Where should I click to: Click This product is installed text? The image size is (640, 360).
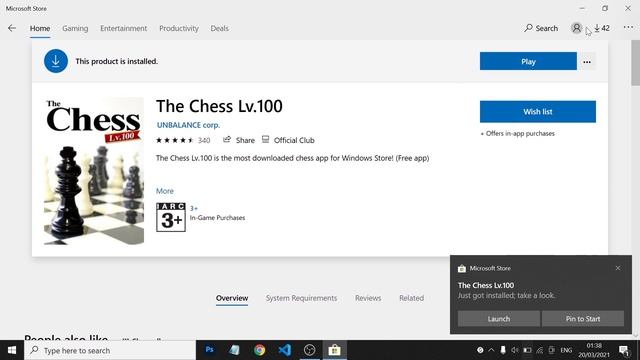116,61
